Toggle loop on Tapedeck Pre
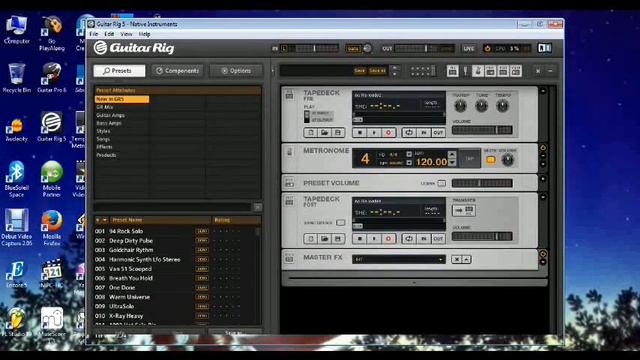This screenshot has height=360, width=640. pos(409,133)
